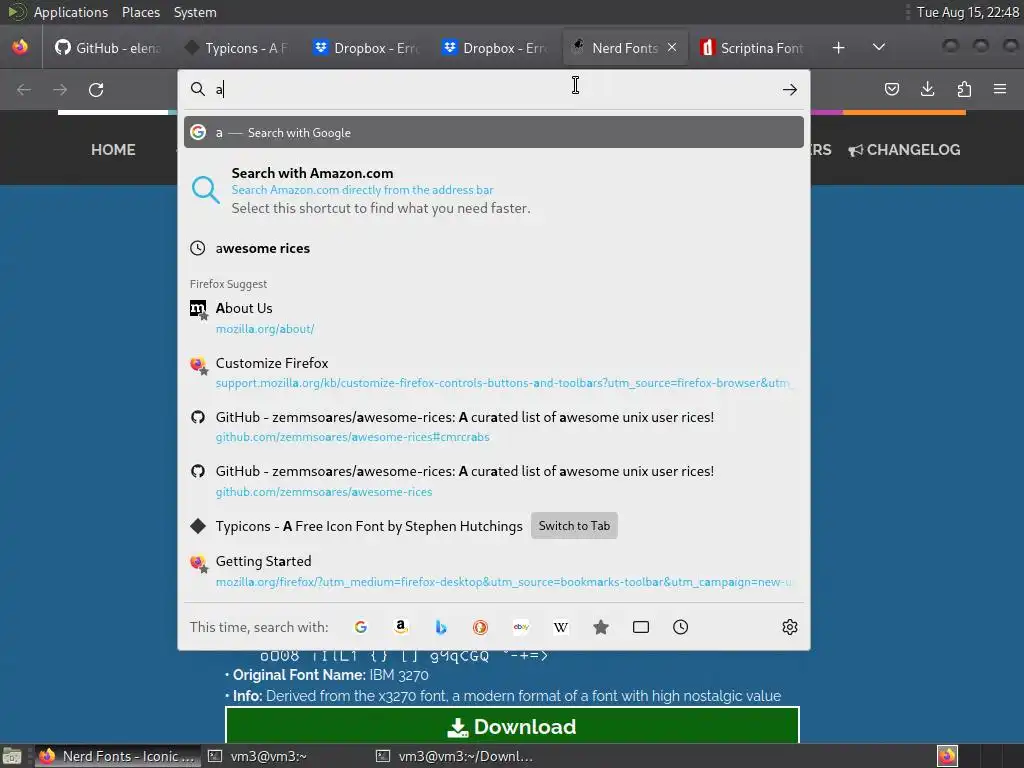Screen dimensions: 1024x768
Task: Click into the address bar text field
Action: pos(494,89)
